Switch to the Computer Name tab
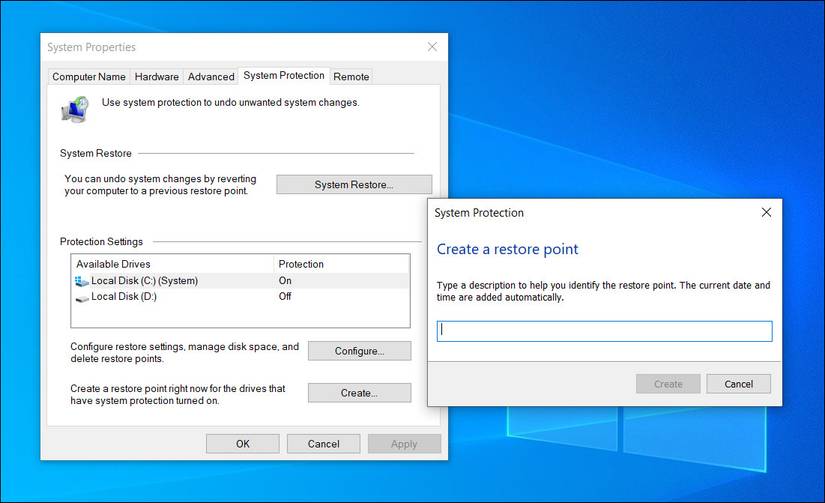Viewport: 825px width, 503px height. [89, 77]
